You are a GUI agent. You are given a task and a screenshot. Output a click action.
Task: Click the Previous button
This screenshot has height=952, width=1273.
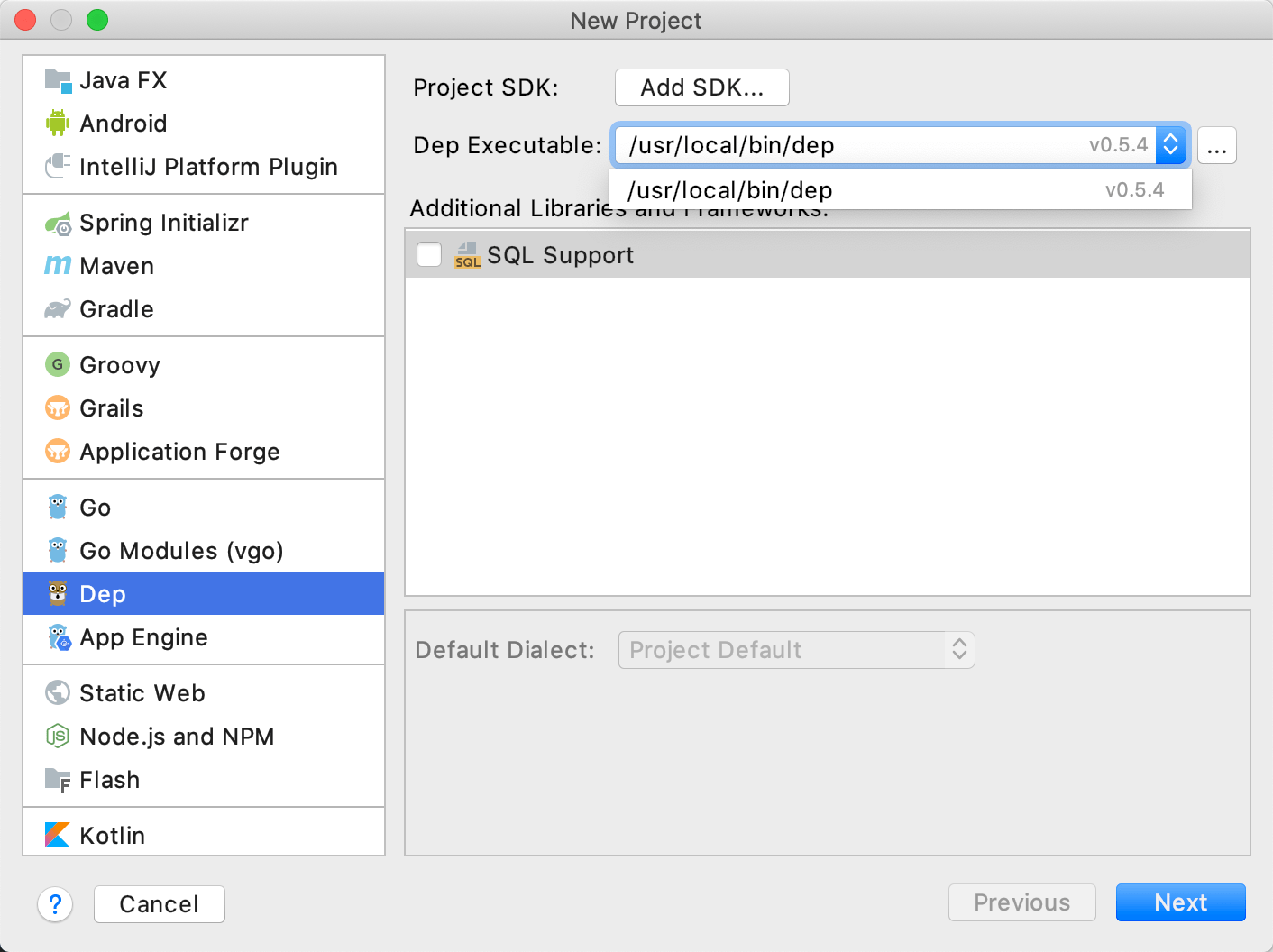(1022, 902)
